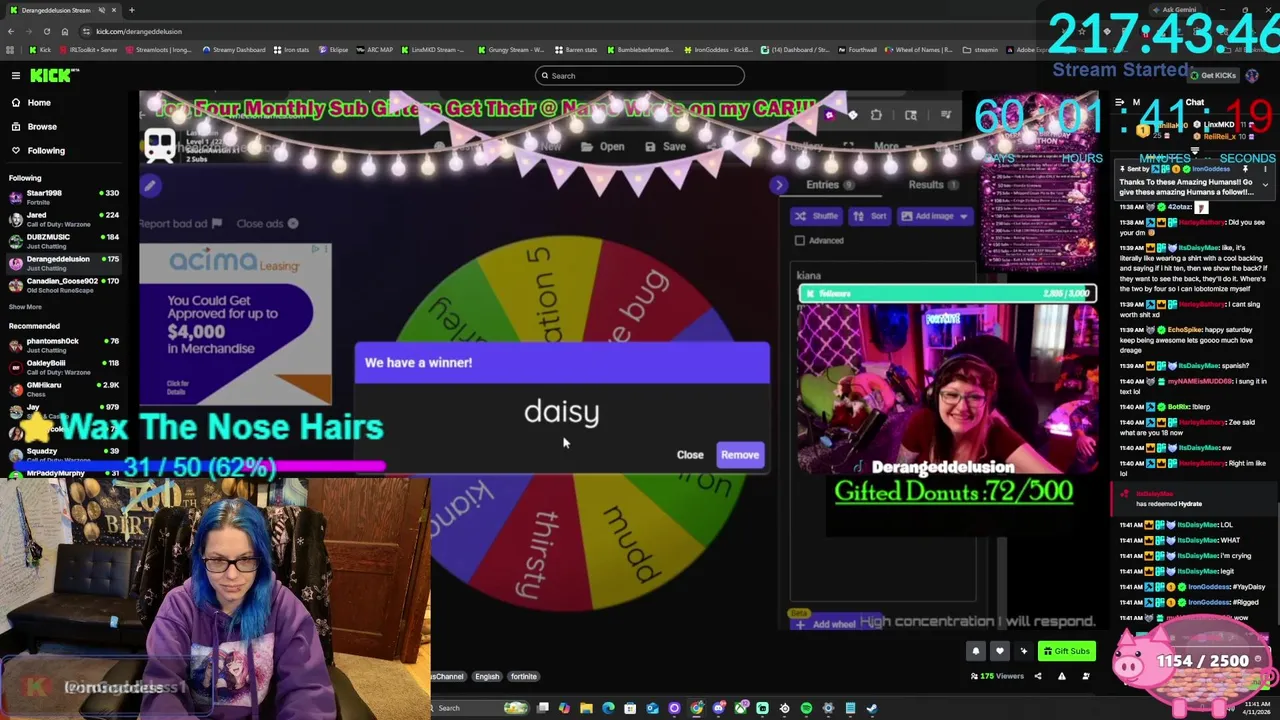Open the Kick sidebar hamburger menu
The width and height of the screenshot is (1280, 720).
click(16, 76)
